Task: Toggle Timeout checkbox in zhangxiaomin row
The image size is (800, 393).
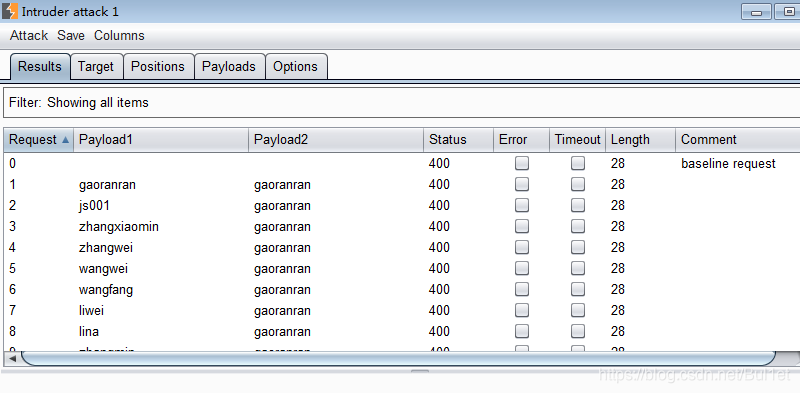Action: pos(578,226)
